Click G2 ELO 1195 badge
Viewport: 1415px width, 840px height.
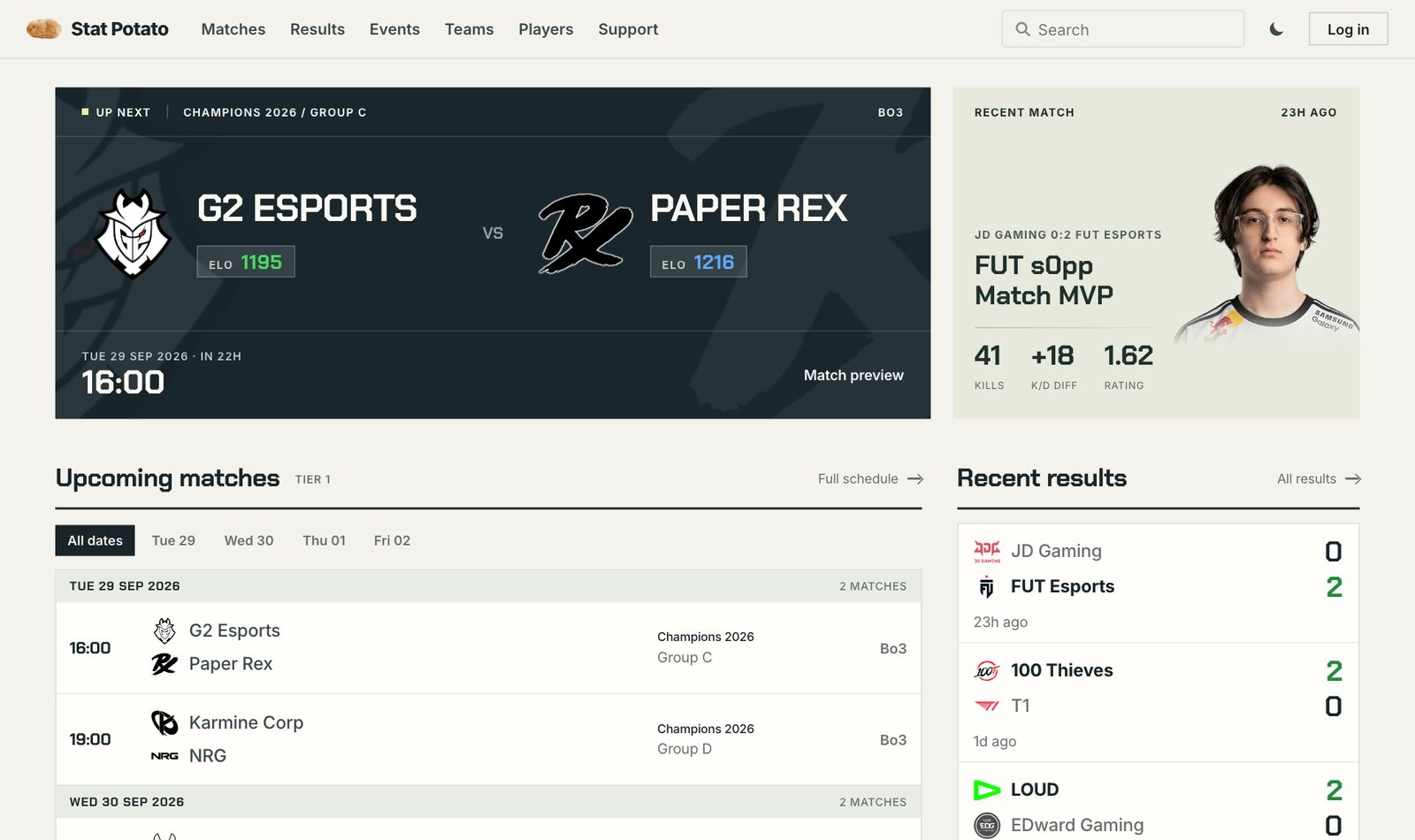point(246,262)
